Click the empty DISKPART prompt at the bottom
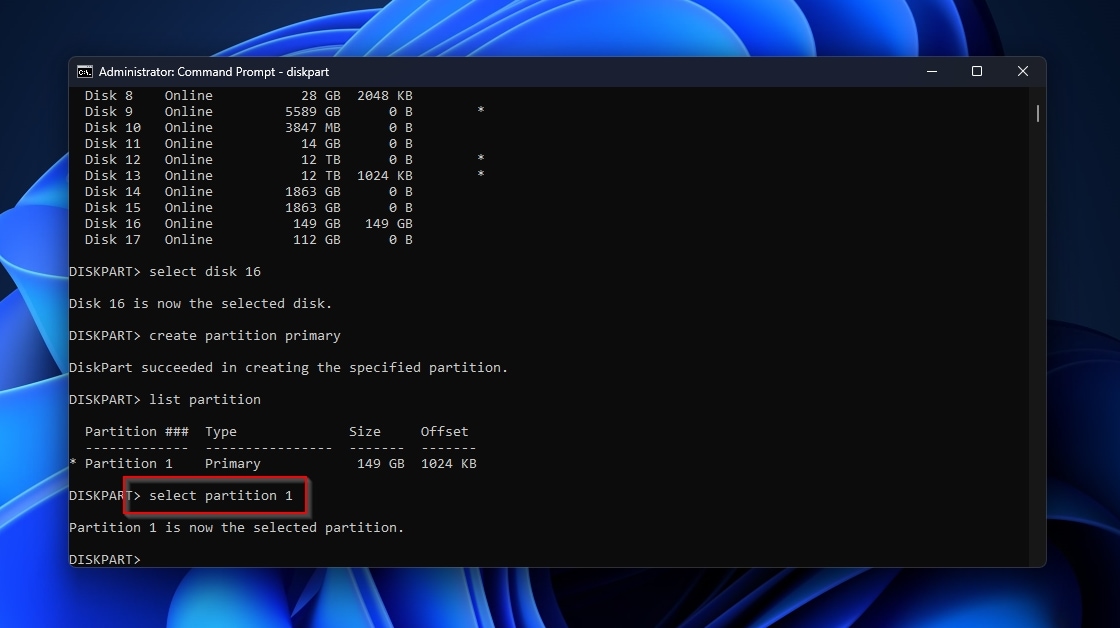 click(105, 559)
